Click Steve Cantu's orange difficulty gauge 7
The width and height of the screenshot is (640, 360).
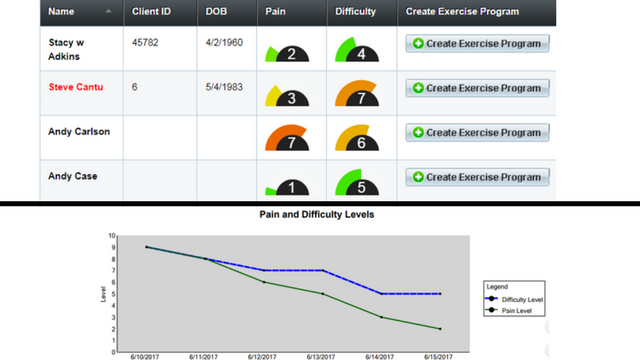click(357, 93)
